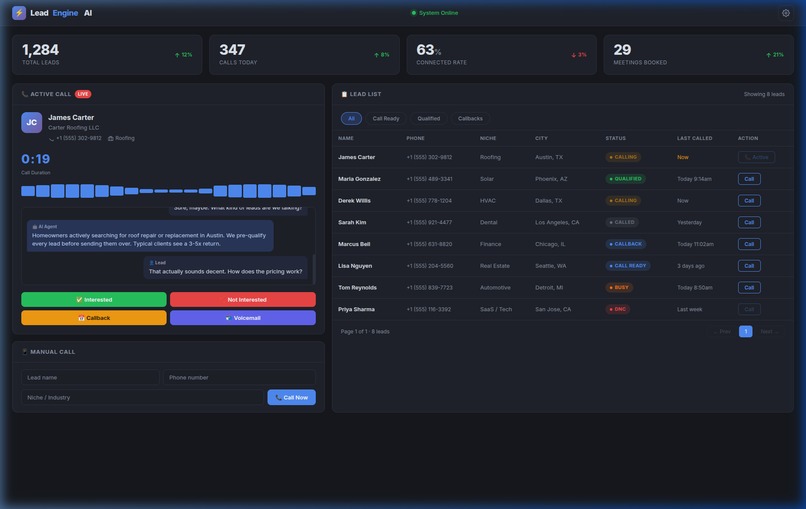Click the 0:19 call duration timer
Image resolution: width=806 pixels, height=509 pixels.
[35, 159]
